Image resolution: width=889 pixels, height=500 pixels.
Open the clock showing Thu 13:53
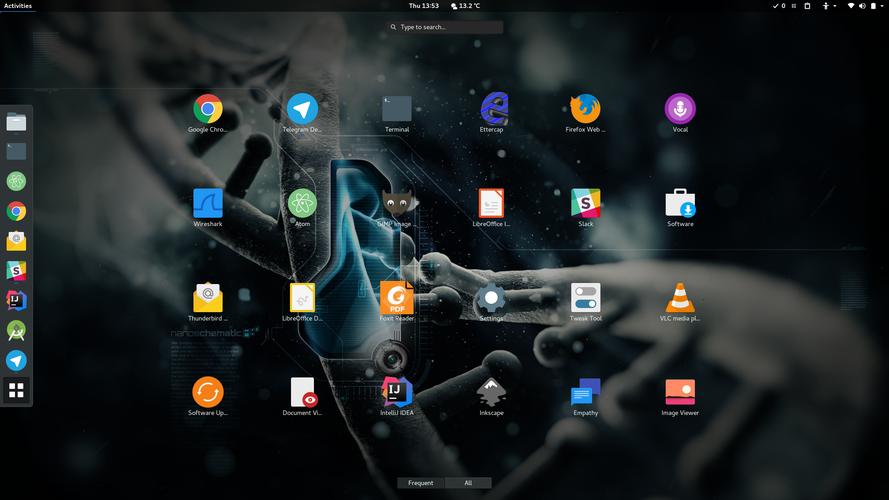tap(424, 6)
